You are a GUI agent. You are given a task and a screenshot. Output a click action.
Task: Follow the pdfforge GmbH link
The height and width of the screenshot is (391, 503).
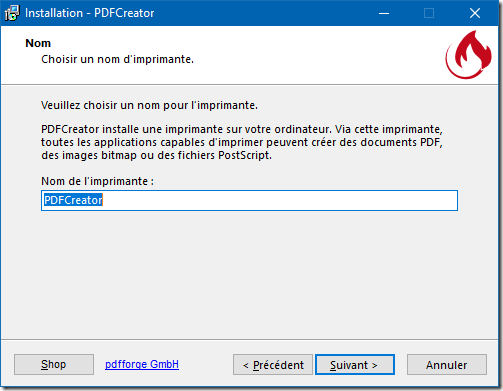[x=142, y=364]
